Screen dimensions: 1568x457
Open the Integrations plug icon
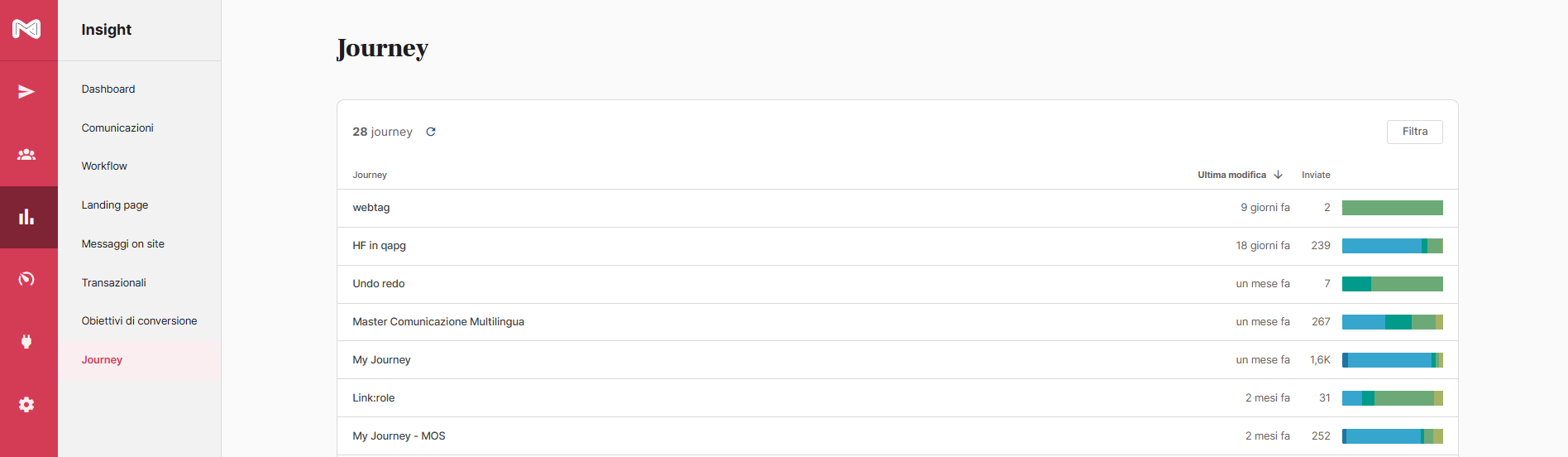(26, 341)
